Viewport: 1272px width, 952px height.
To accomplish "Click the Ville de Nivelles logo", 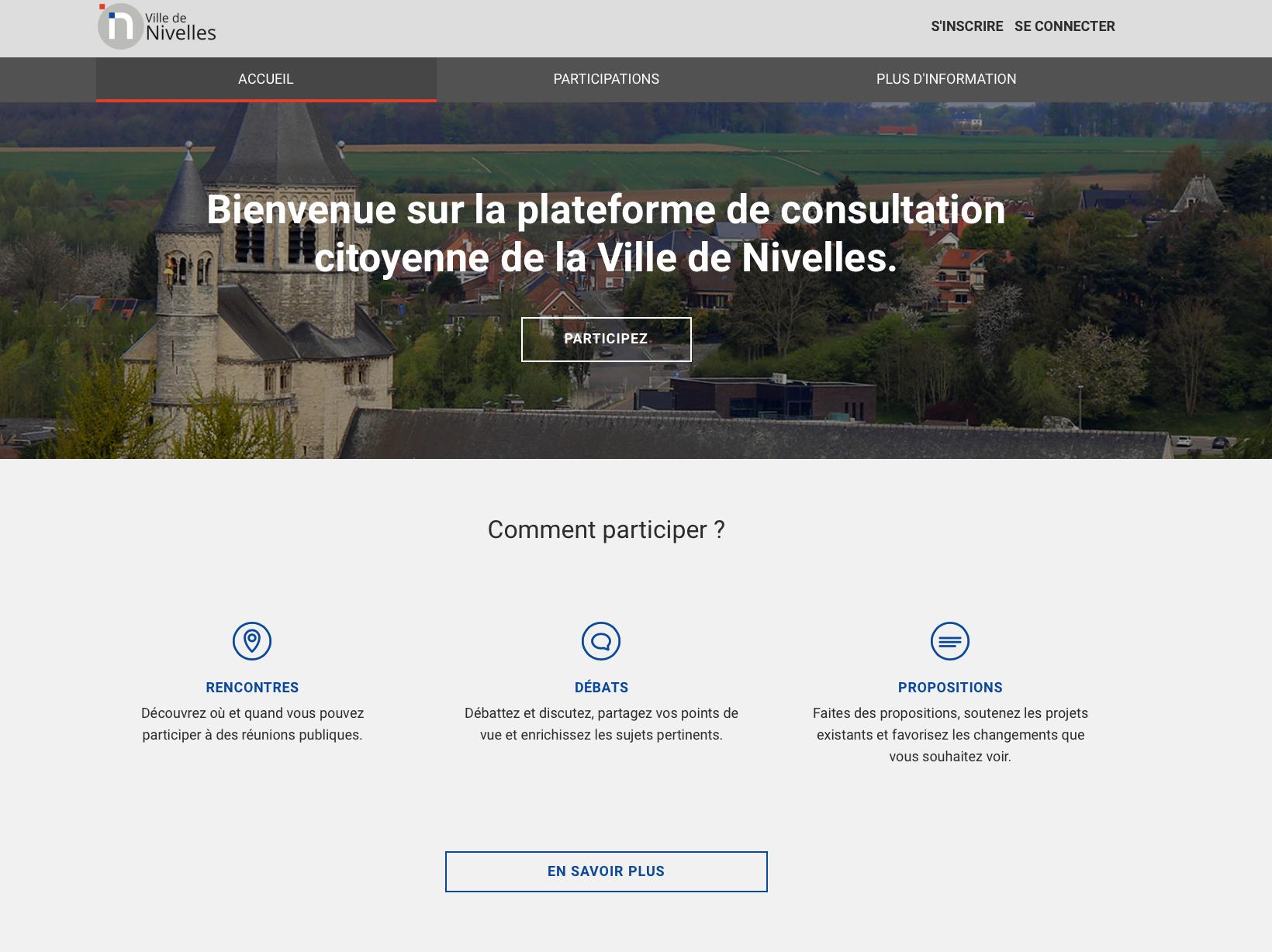I will pos(157,26).
